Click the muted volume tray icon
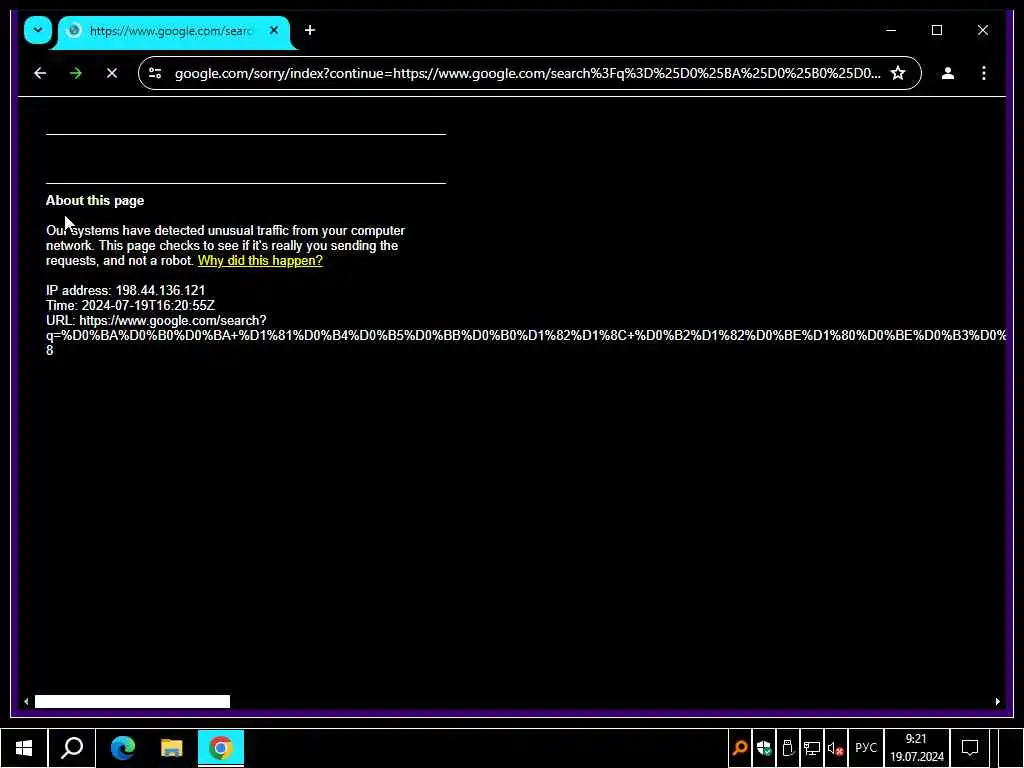Viewport: 1024px width, 768px height. click(x=836, y=748)
